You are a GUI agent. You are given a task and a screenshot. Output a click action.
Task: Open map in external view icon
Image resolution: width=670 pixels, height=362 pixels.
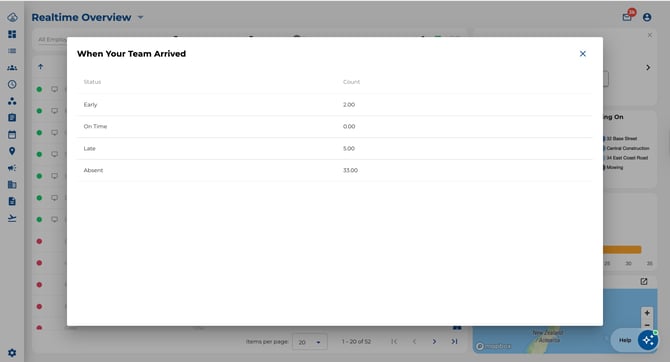pyautogui.click(x=644, y=281)
